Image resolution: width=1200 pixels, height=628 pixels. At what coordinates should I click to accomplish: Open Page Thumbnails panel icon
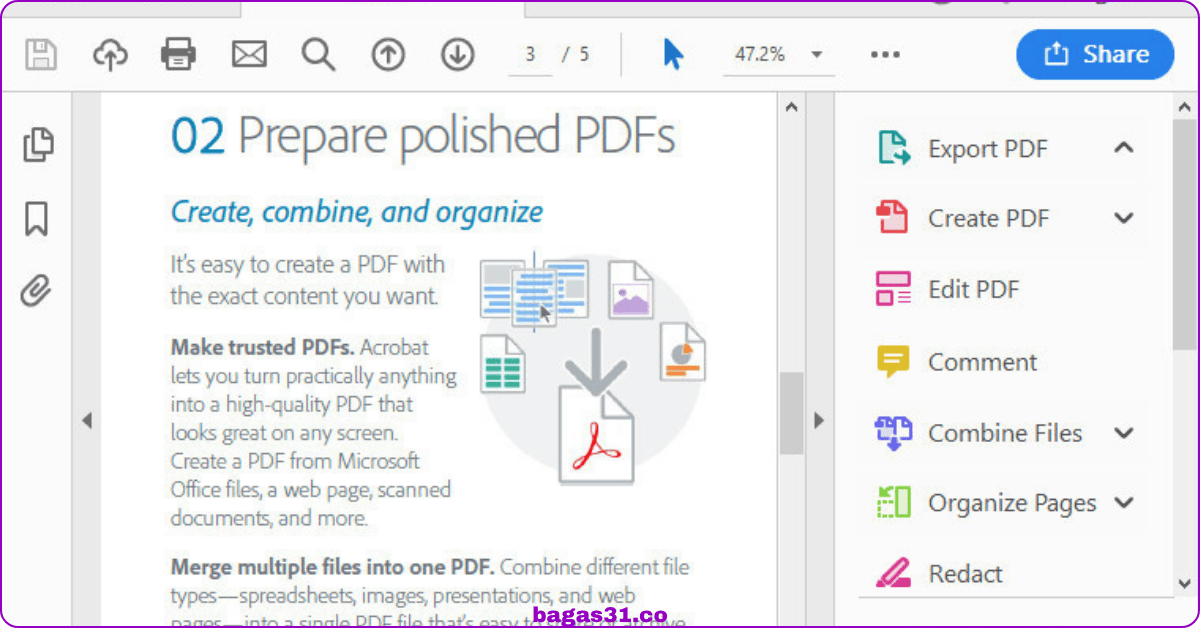tap(38, 144)
